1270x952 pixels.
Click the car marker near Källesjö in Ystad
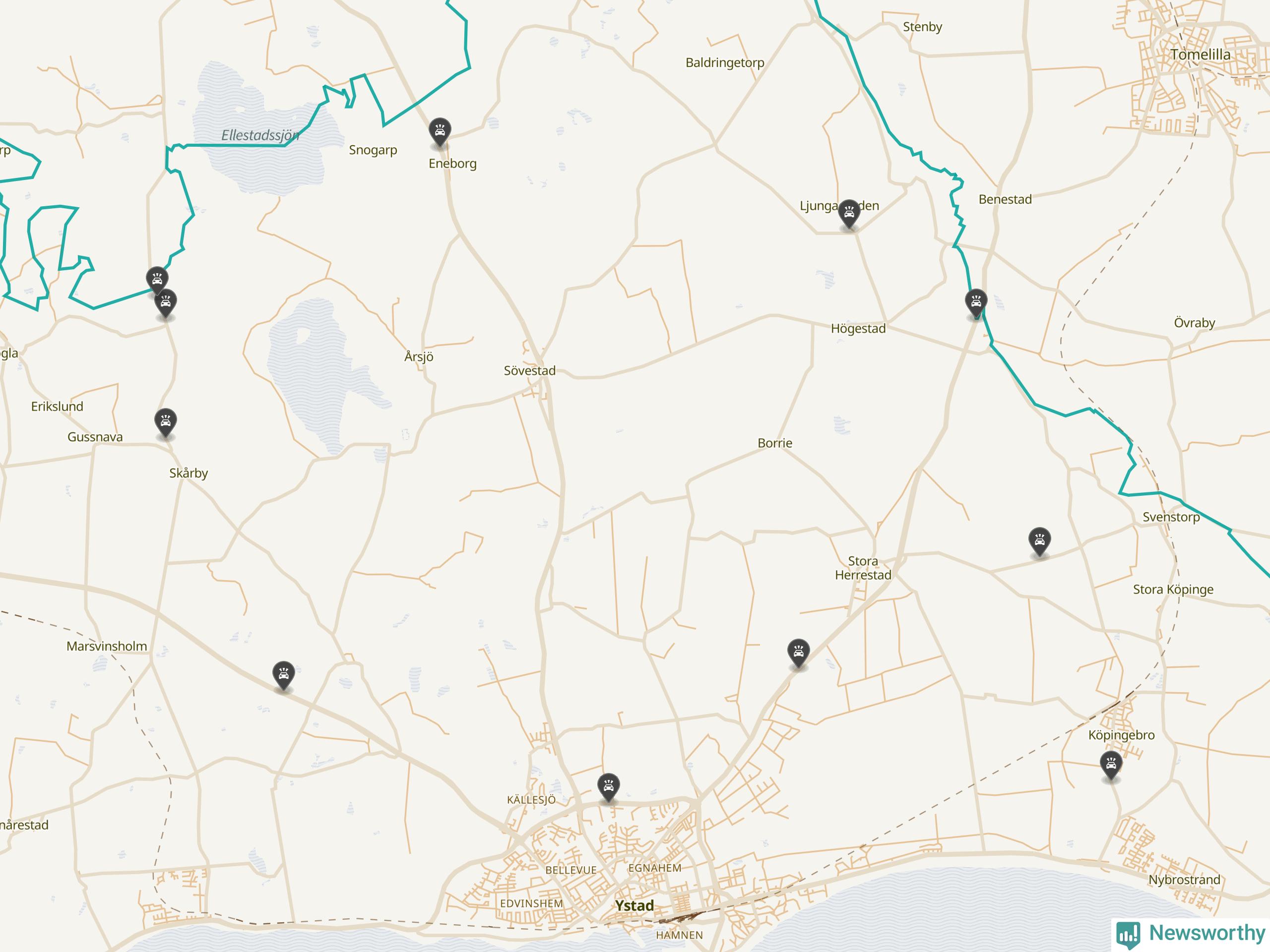(608, 787)
